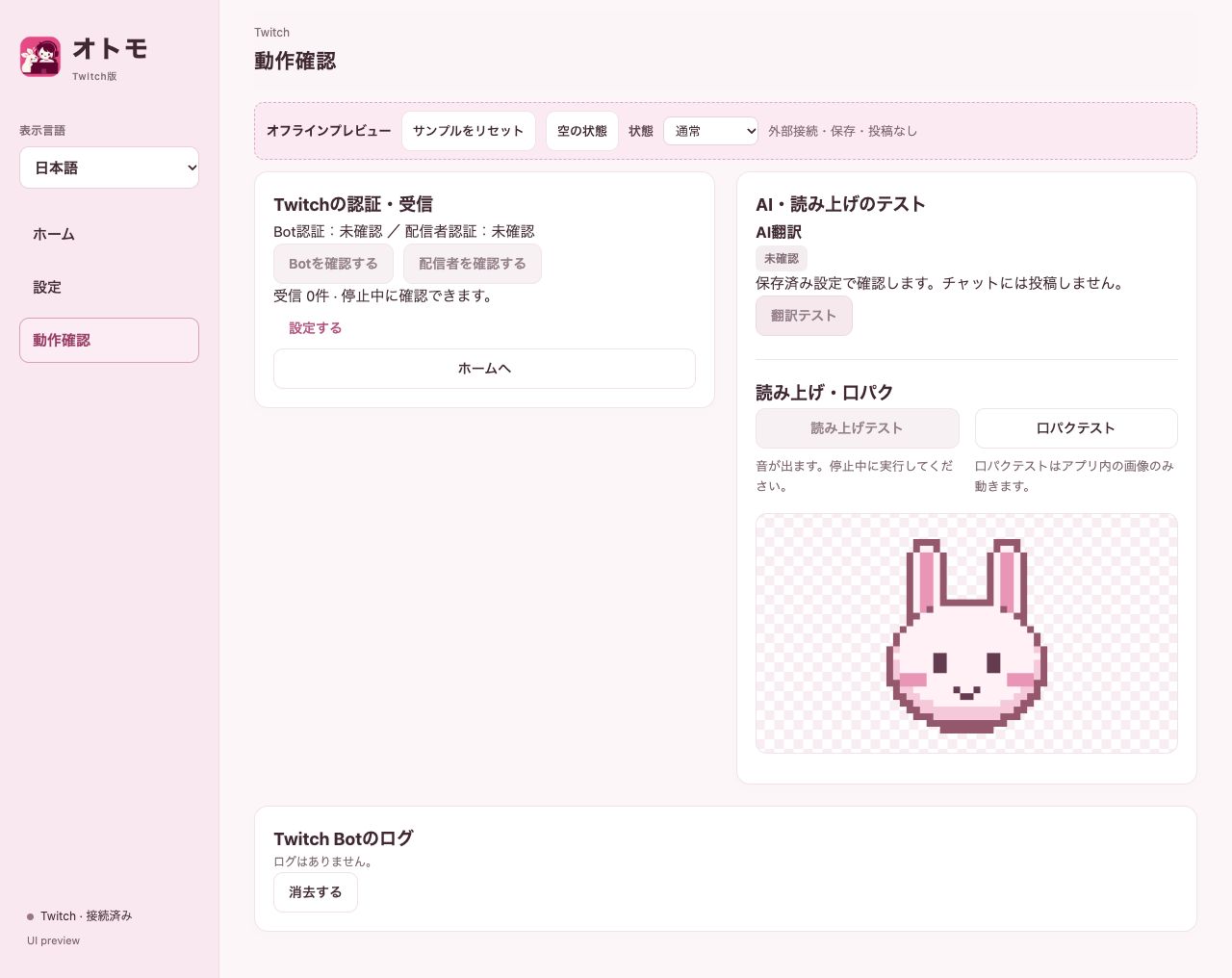The height and width of the screenshot is (978, 1232).
Task: Click the Twitchの認証・受信 heading
Action: point(353,204)
